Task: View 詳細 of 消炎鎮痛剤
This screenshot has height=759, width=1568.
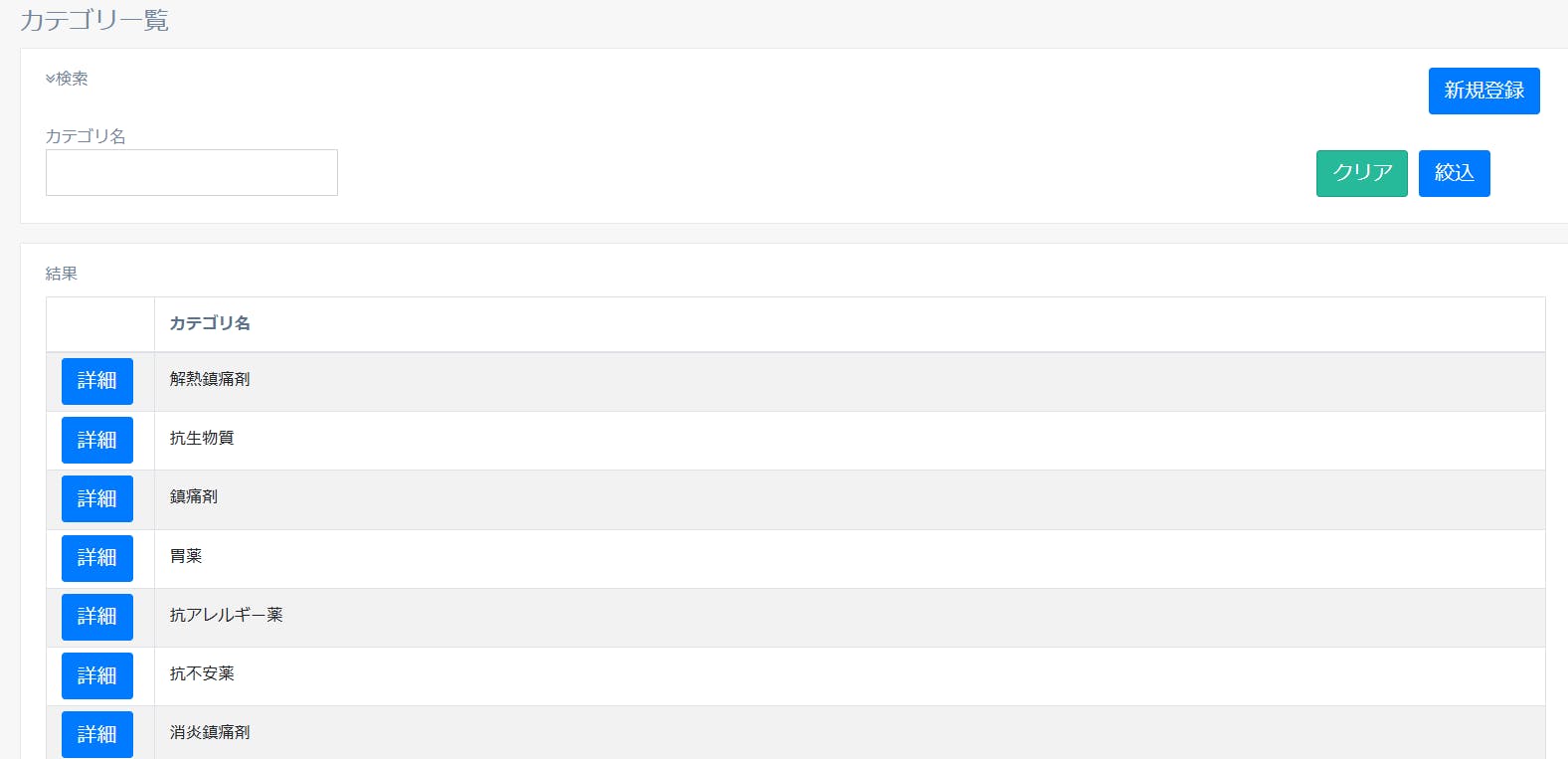Action: [x=97, y=734]
